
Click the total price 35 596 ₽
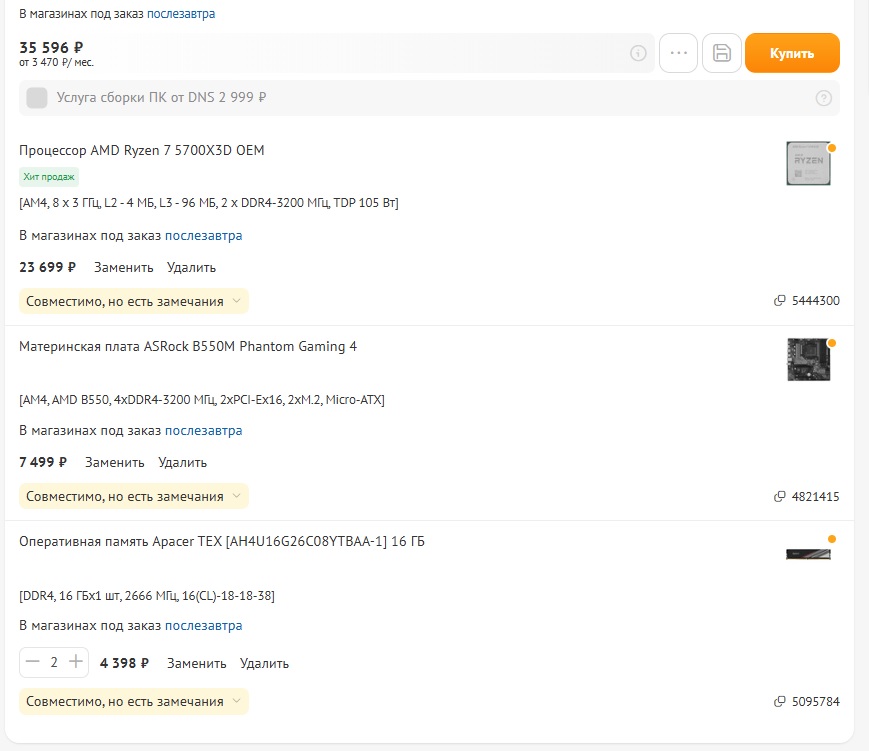[x=51, y=48]
